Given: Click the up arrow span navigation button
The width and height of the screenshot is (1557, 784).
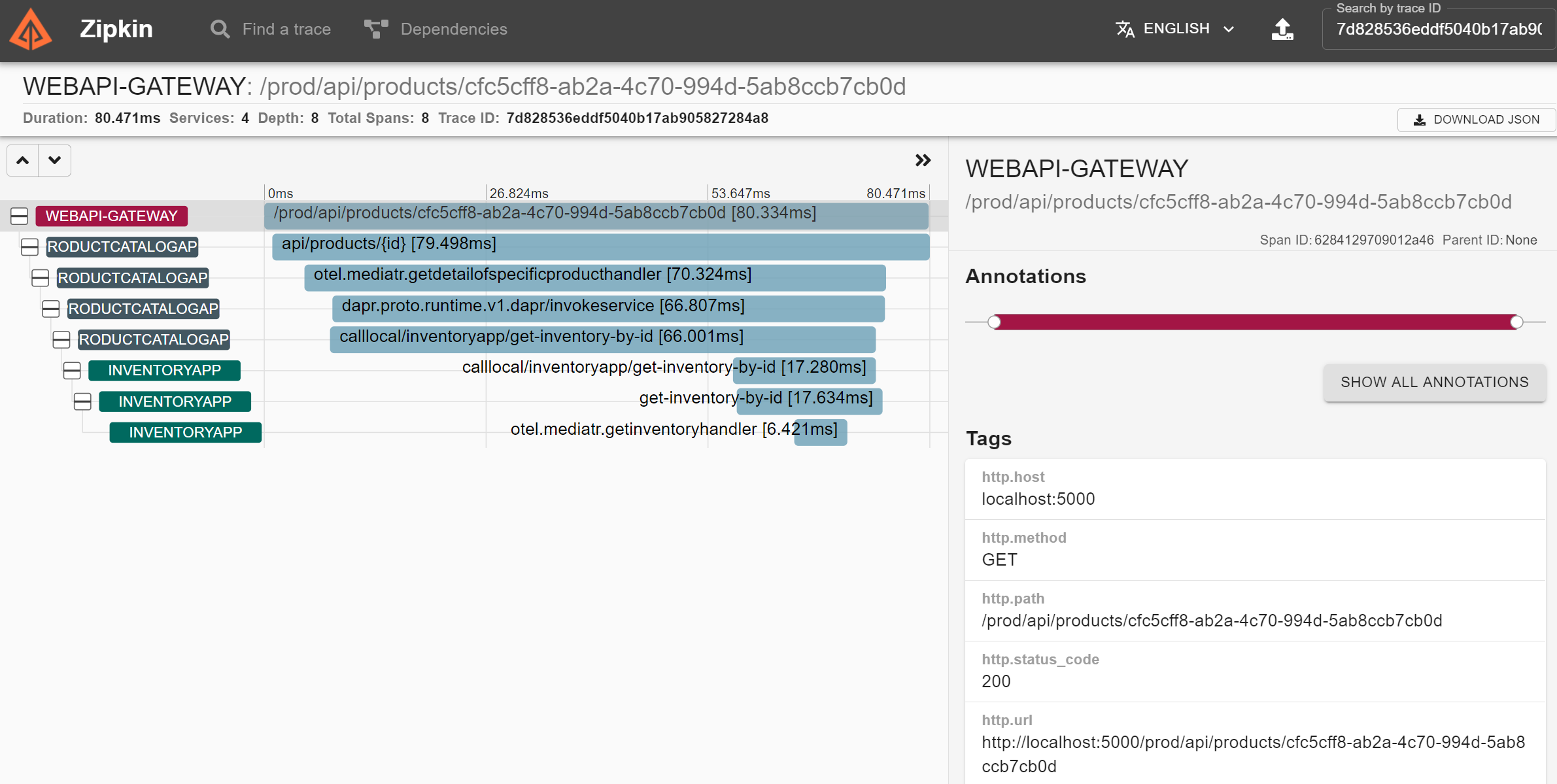Looking at the screenshot, I should [x=23, y=160].
